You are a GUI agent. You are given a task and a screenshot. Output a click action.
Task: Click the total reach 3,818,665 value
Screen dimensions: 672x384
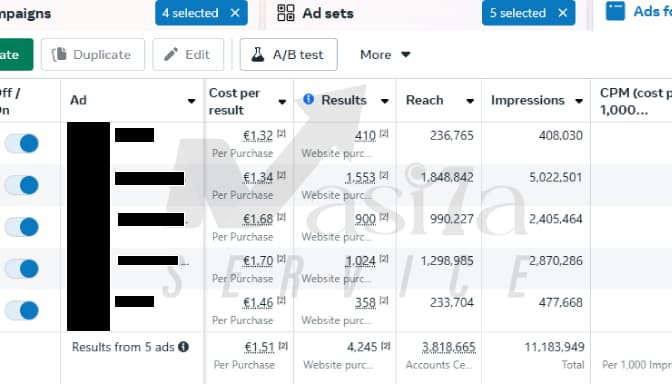(x=449, y=347)
